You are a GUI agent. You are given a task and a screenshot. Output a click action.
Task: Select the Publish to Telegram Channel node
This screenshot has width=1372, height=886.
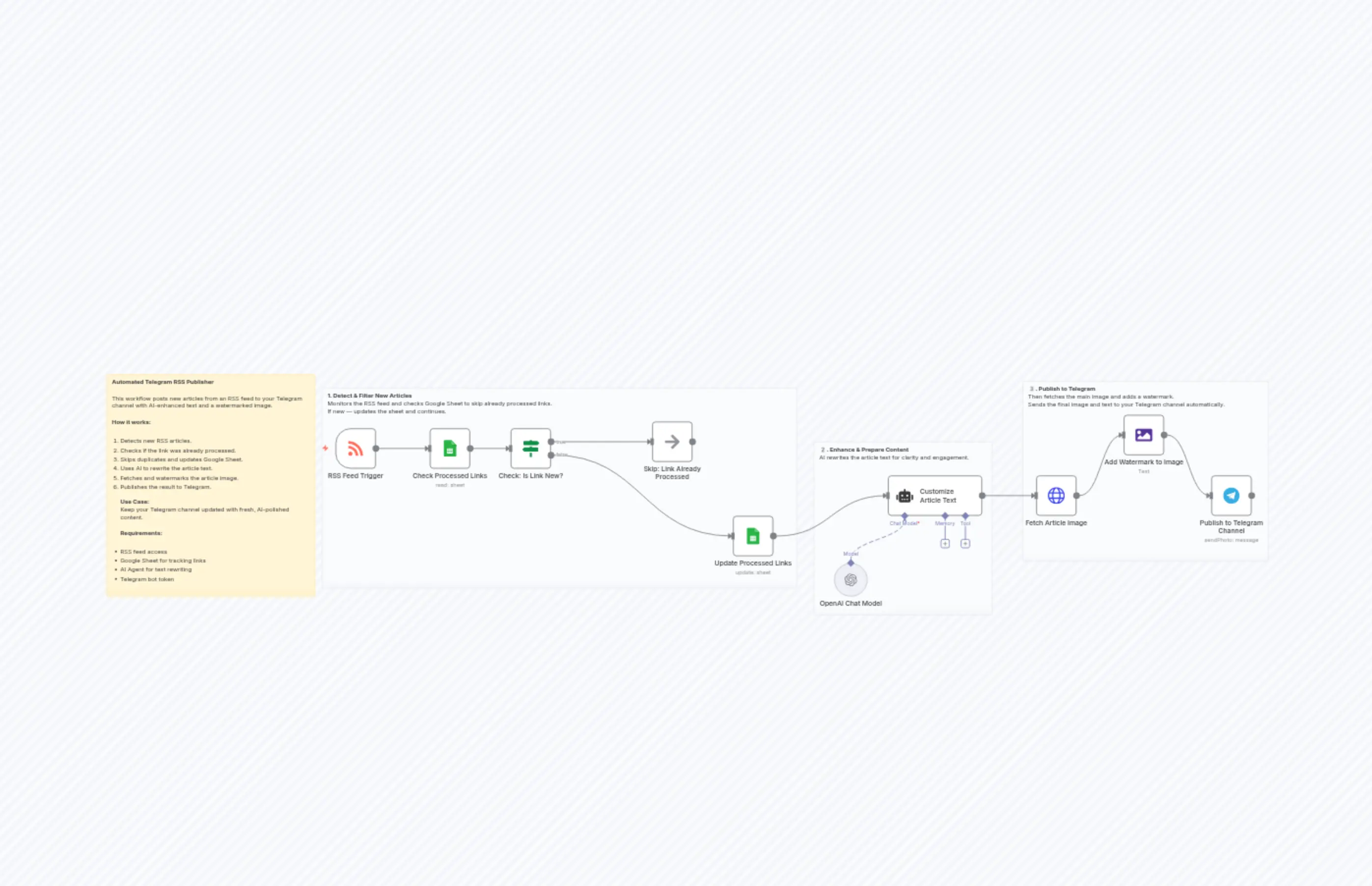pyautogui.click(x=1231, y=495)
